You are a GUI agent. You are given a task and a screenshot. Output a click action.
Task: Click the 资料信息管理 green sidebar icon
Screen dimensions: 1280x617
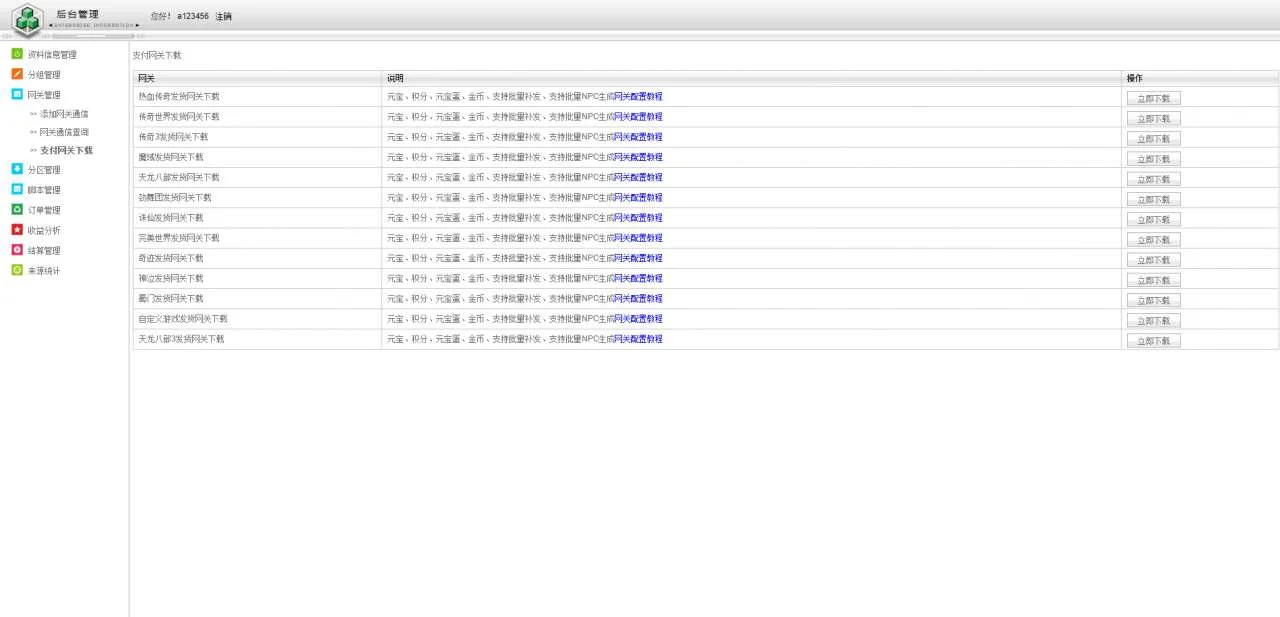[x=17, y=54]
